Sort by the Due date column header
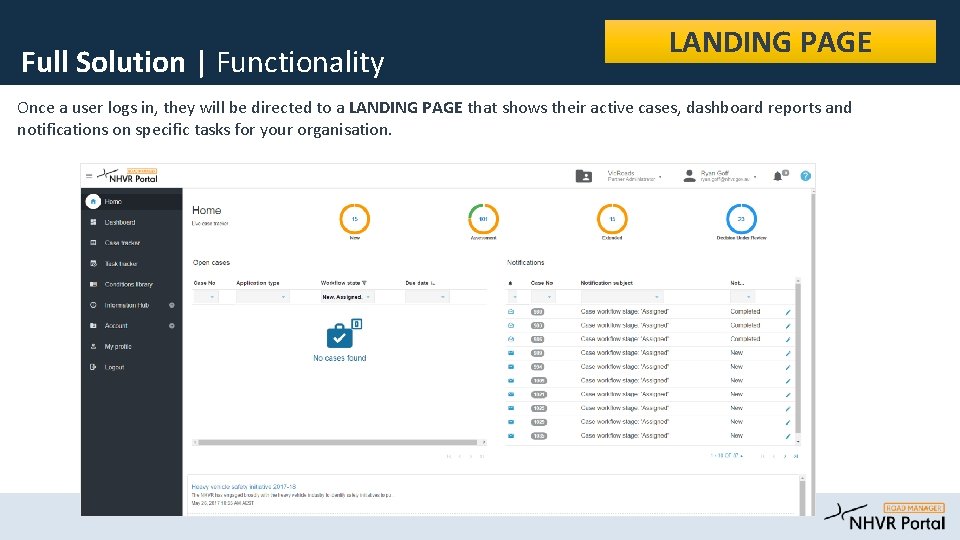Screen dimensions: 960x540 coord(420,283)
